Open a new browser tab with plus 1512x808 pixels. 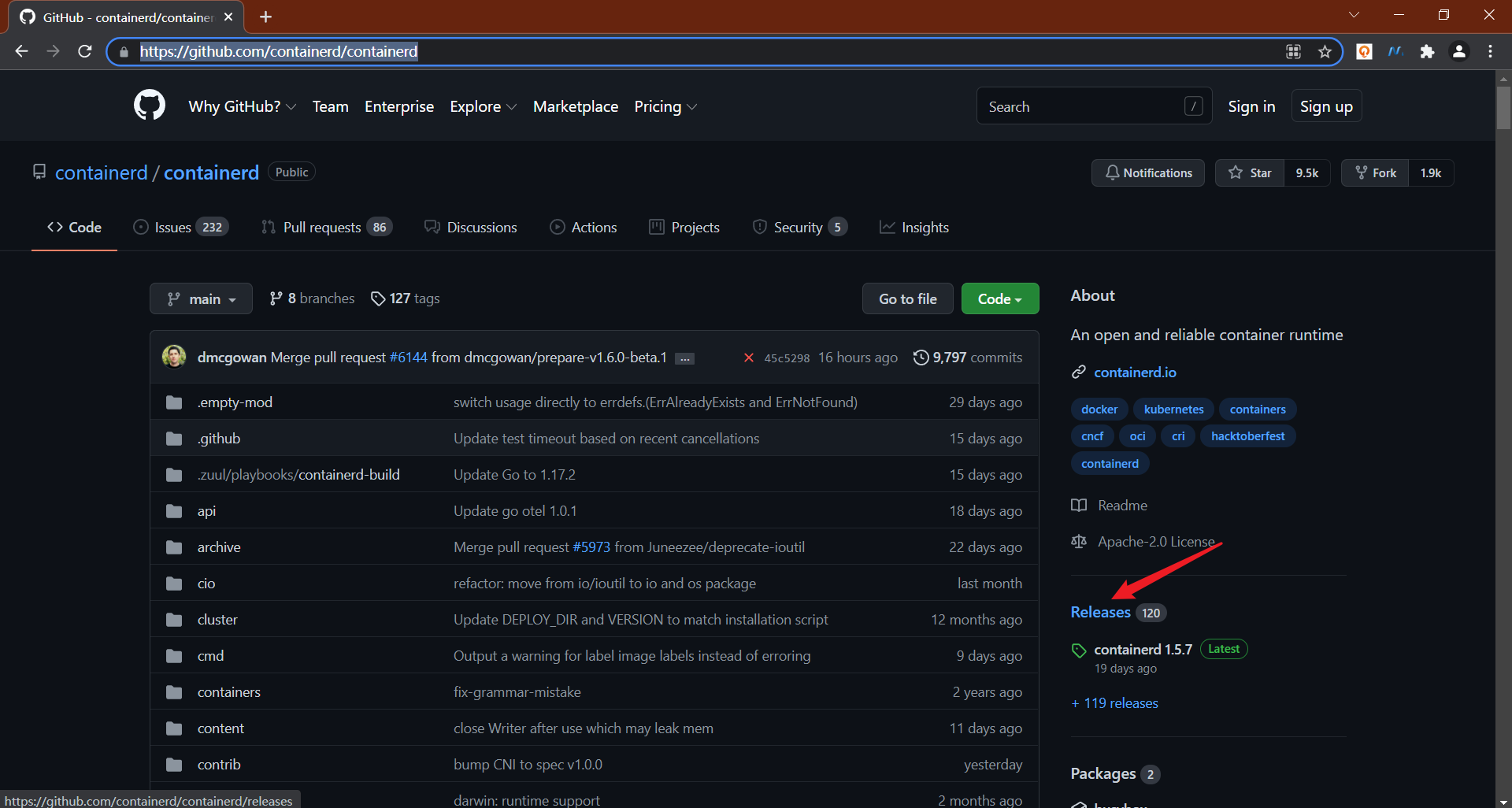coord(265,17)
